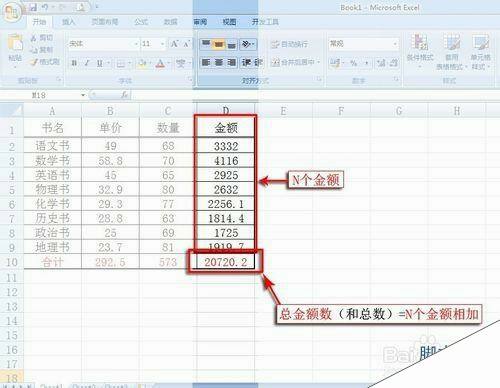Screen dimensions: 500x388
Task: Toggle underline formatting button
Action: point(99,63)
